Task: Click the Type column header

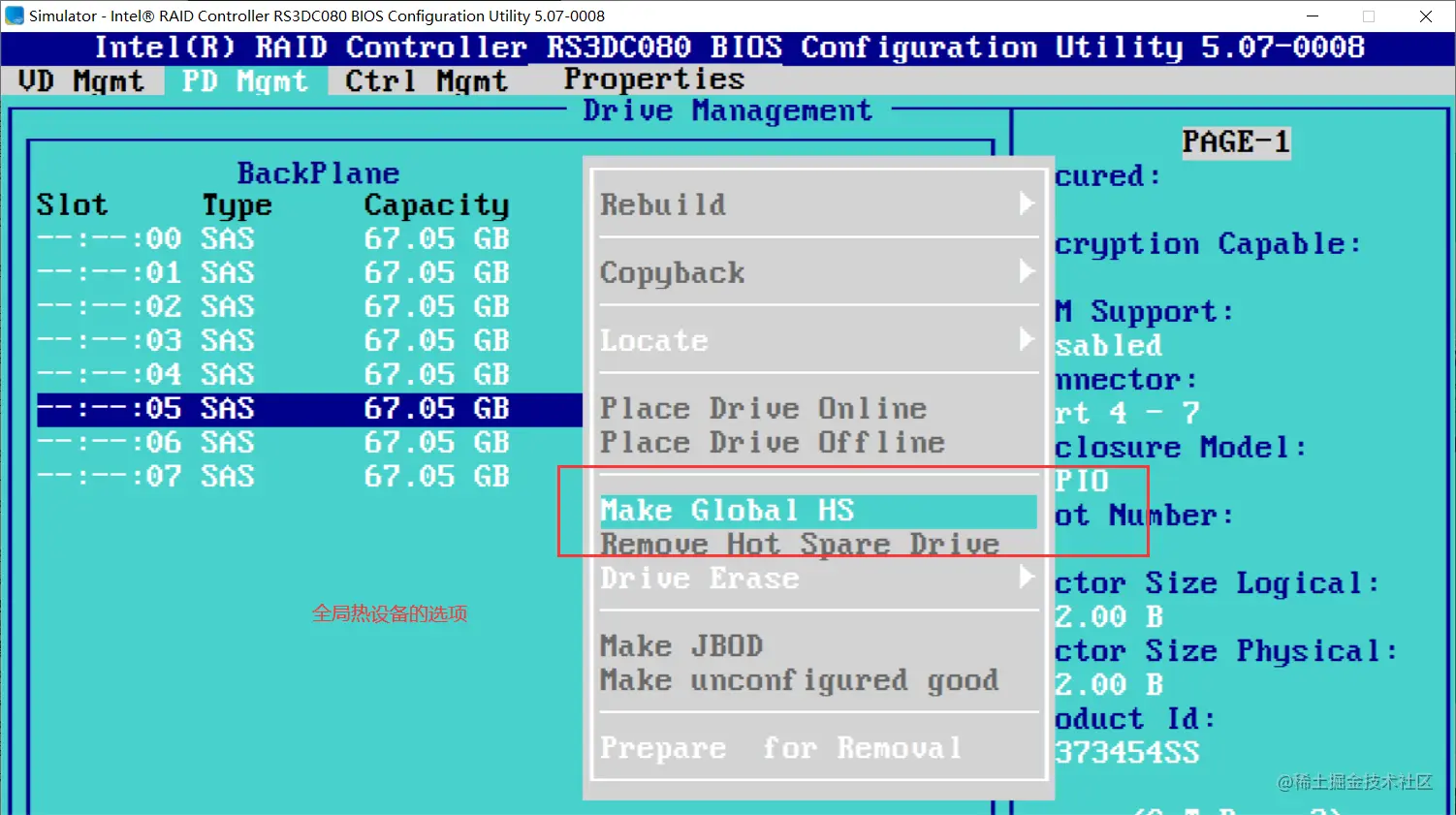Action: tap(237, 205)
